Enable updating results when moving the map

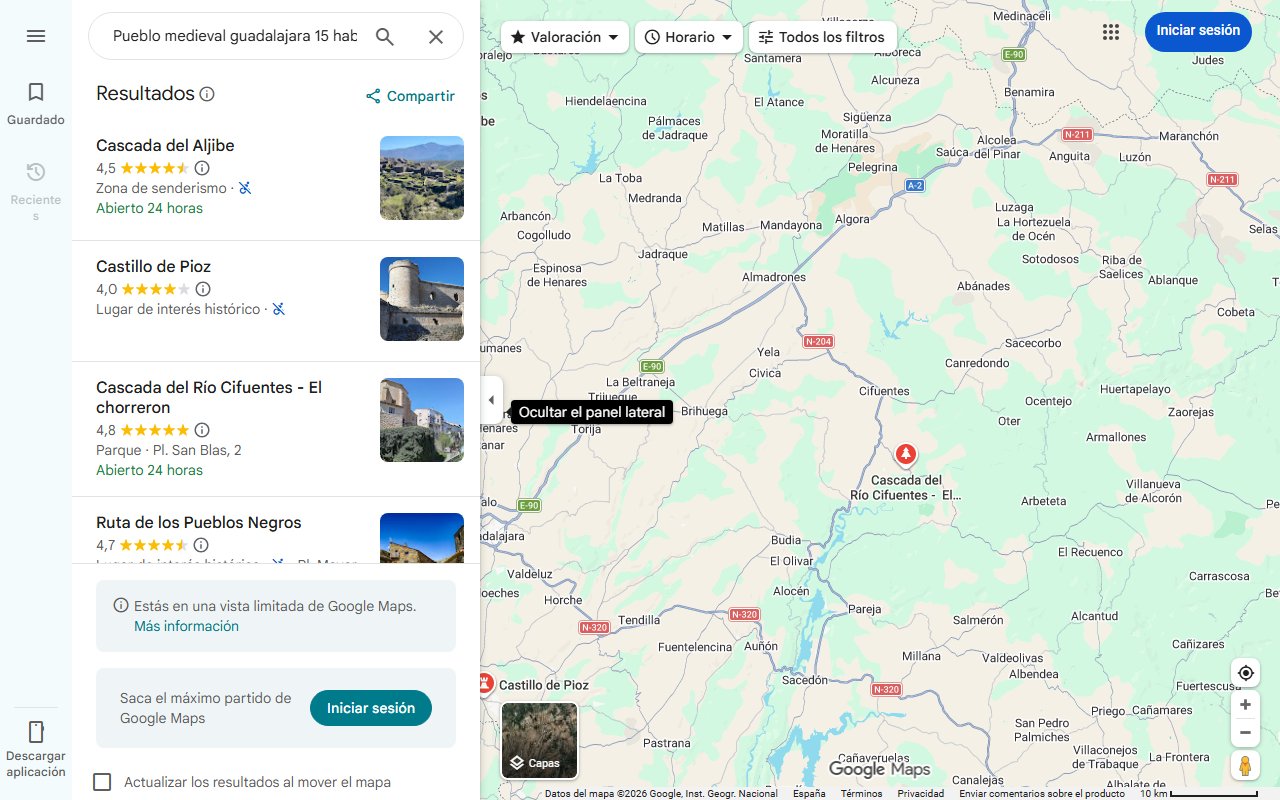[x=102, y=782]
